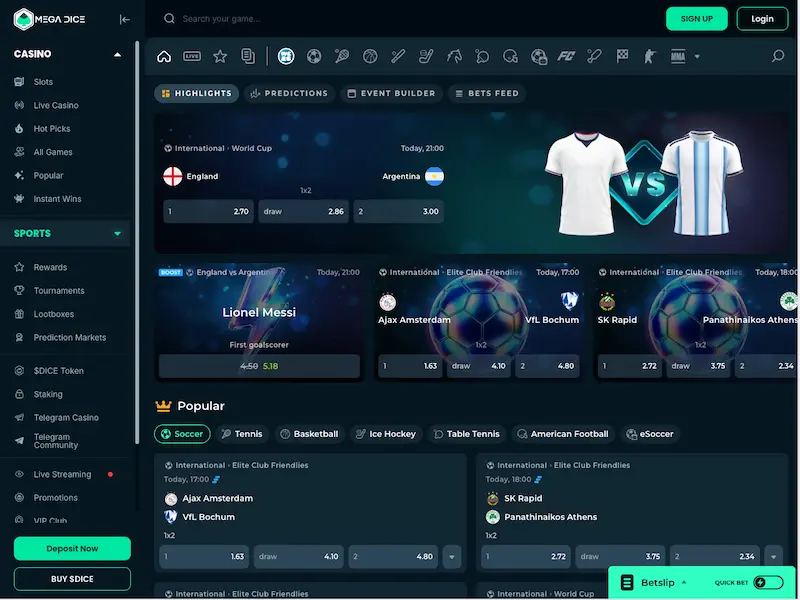Switch to the Predictions tab
The height and width of the screenshot is (600, 800).
point(289,93)
